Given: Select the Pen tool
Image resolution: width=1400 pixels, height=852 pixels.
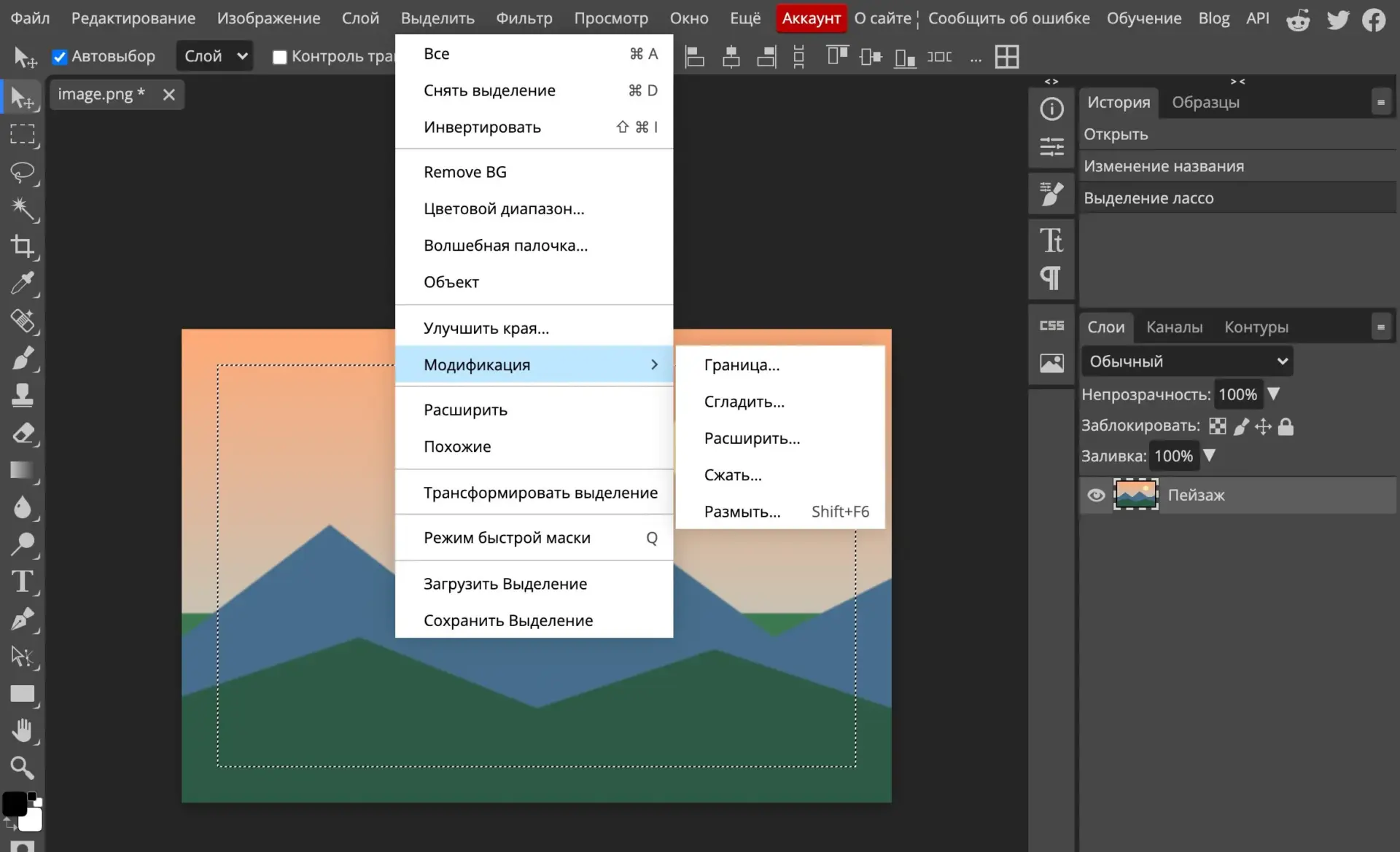Looking at the screenshot, I should (x=22, y=619).
